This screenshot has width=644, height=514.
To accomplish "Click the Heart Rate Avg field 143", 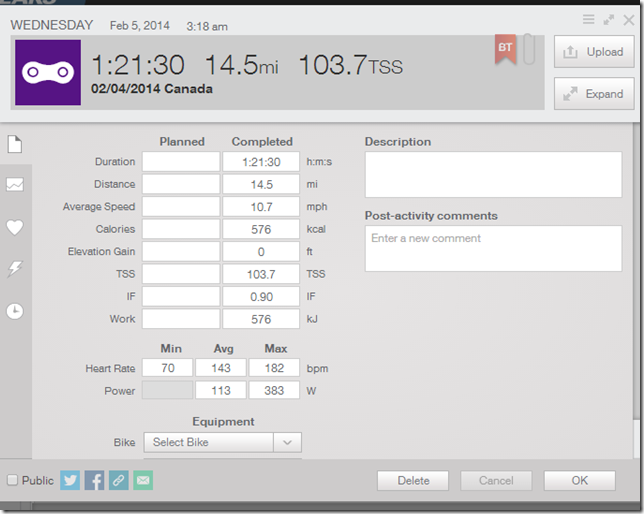I will point(221,368).
